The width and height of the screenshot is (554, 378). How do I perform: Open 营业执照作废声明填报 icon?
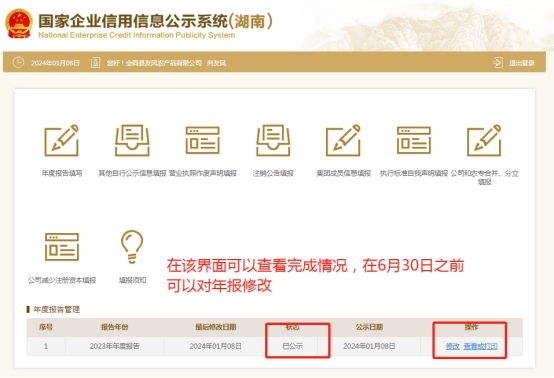pos(202,140)
